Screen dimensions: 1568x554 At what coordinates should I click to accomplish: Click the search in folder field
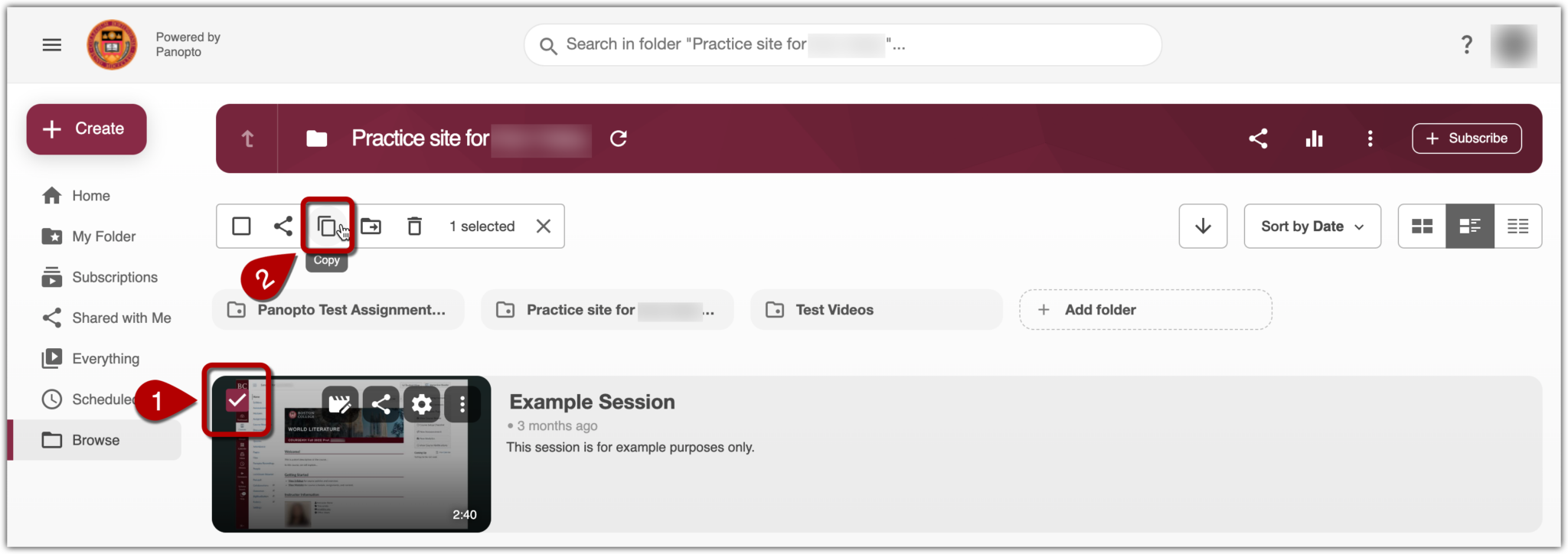tap(842, 44)
